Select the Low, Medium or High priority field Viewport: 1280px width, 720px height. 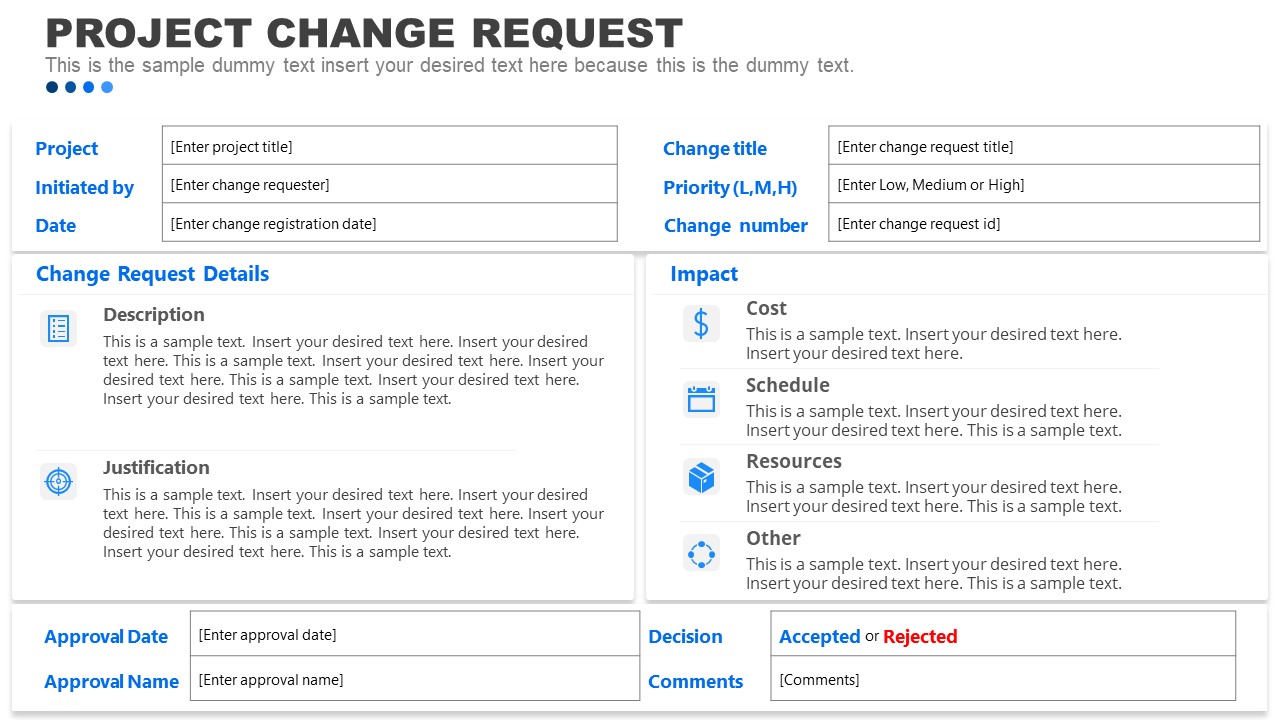click(x=1043, y=185)
